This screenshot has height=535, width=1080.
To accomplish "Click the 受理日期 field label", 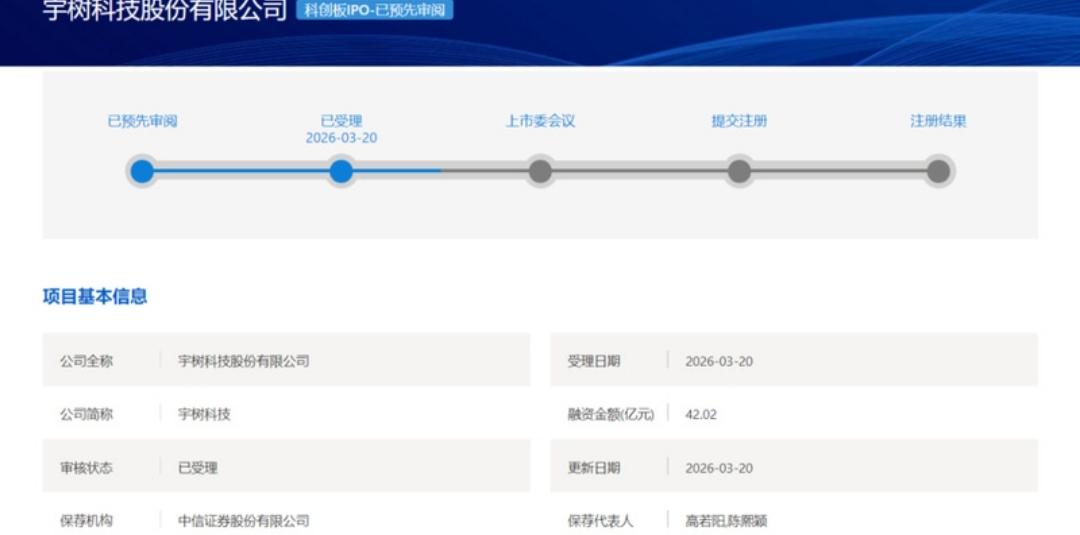I will [x=594, y=361].
